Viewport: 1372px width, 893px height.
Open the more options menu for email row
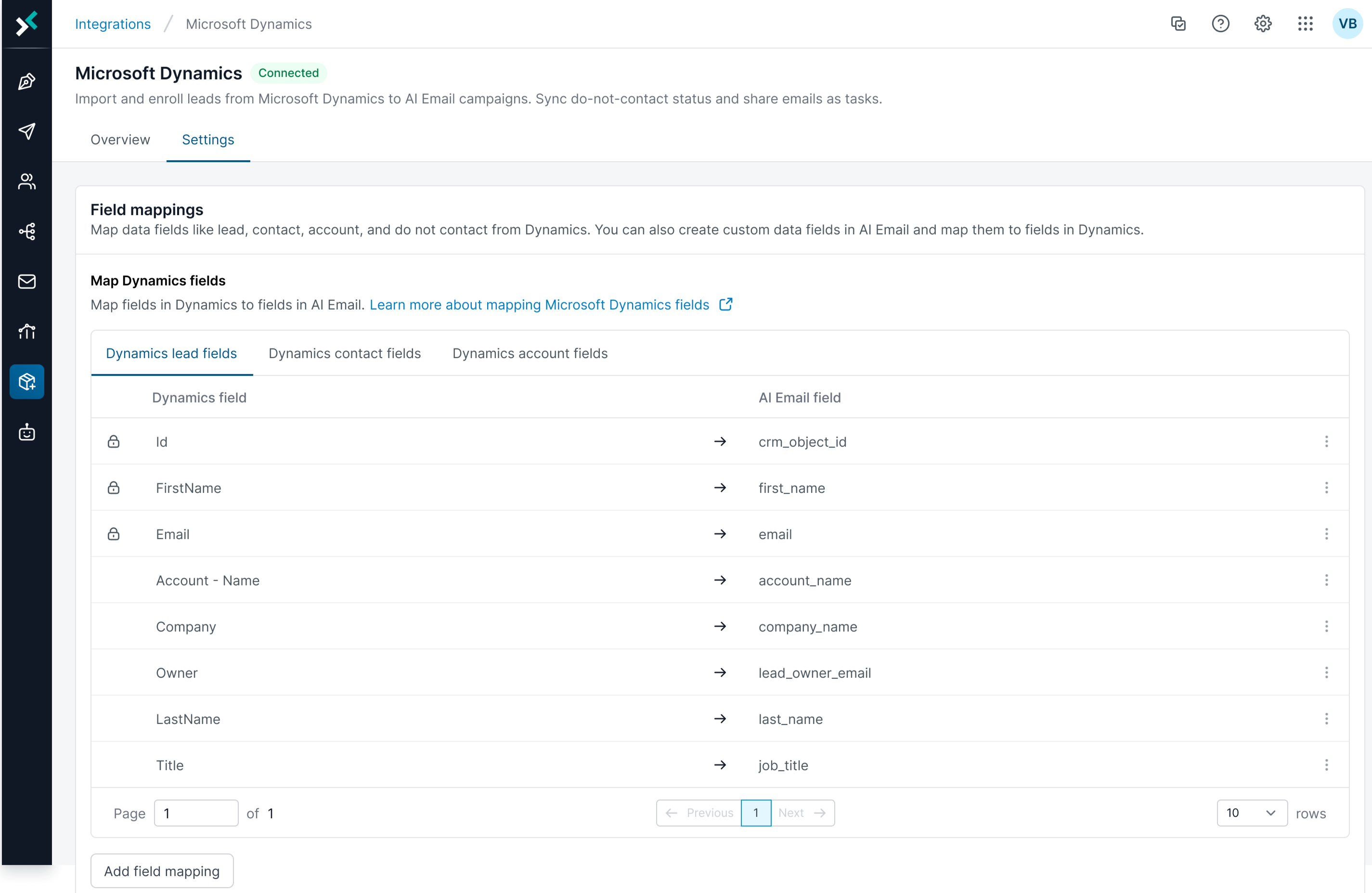[x=1326, y=534]
